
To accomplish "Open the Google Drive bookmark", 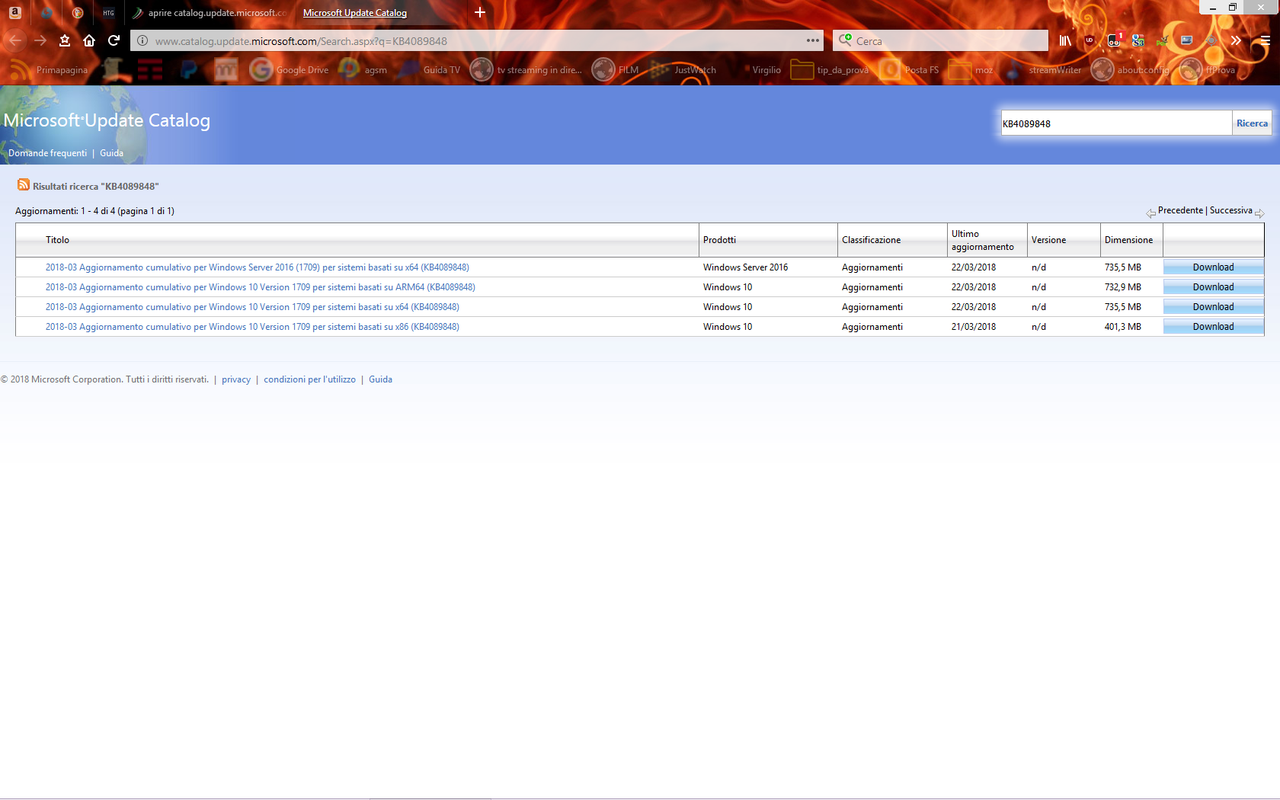I will click(x=290, y=70).
